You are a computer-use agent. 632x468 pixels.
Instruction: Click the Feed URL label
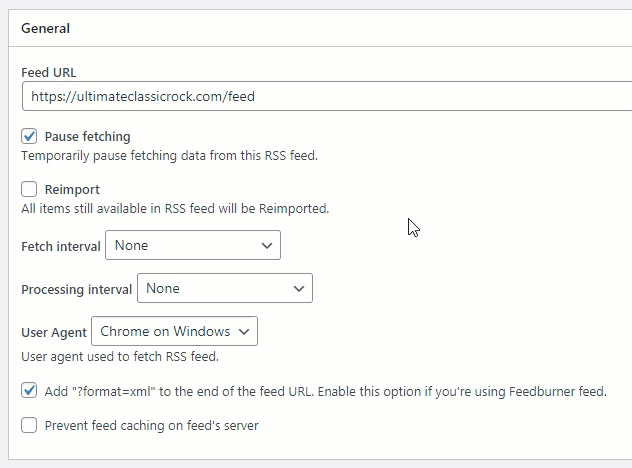click(x=49, y=73)
